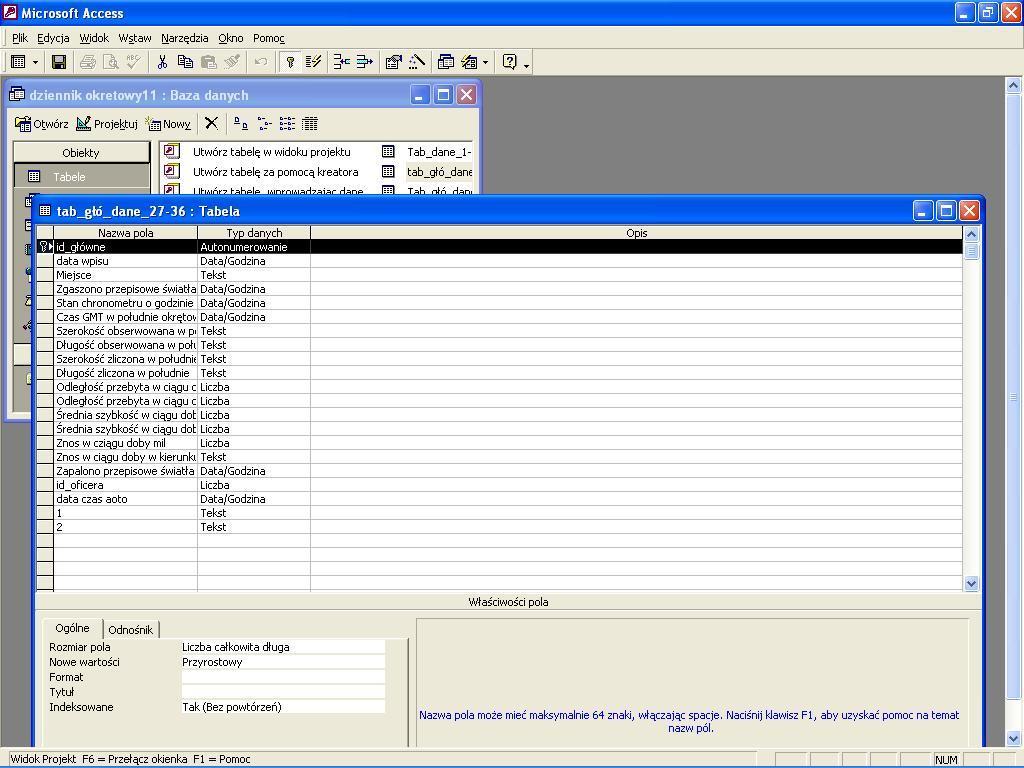Click the Obiekty header button
This screenshot has width=1024, height=768.
81,153
